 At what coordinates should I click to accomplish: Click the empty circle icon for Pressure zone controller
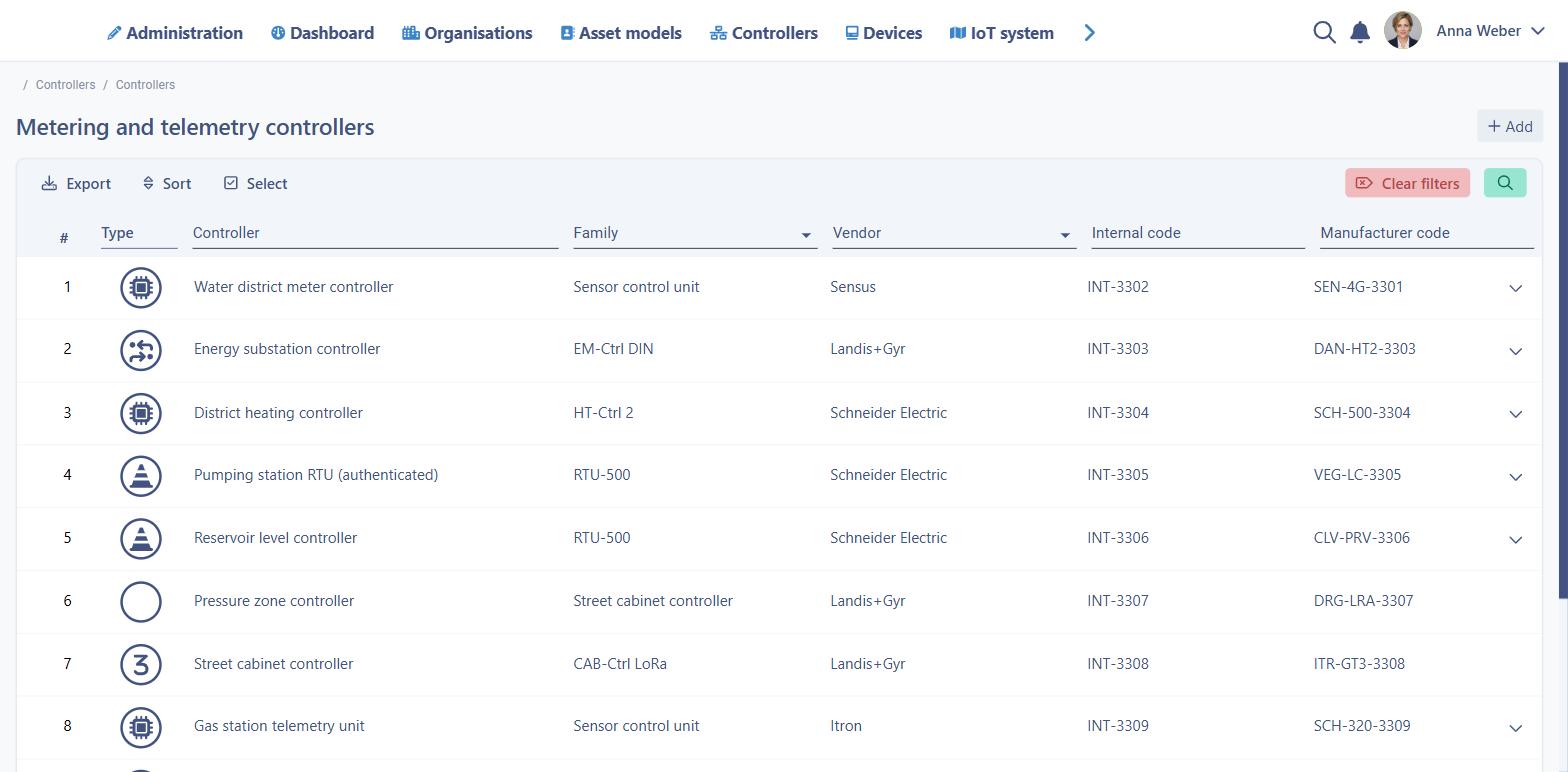141,601
